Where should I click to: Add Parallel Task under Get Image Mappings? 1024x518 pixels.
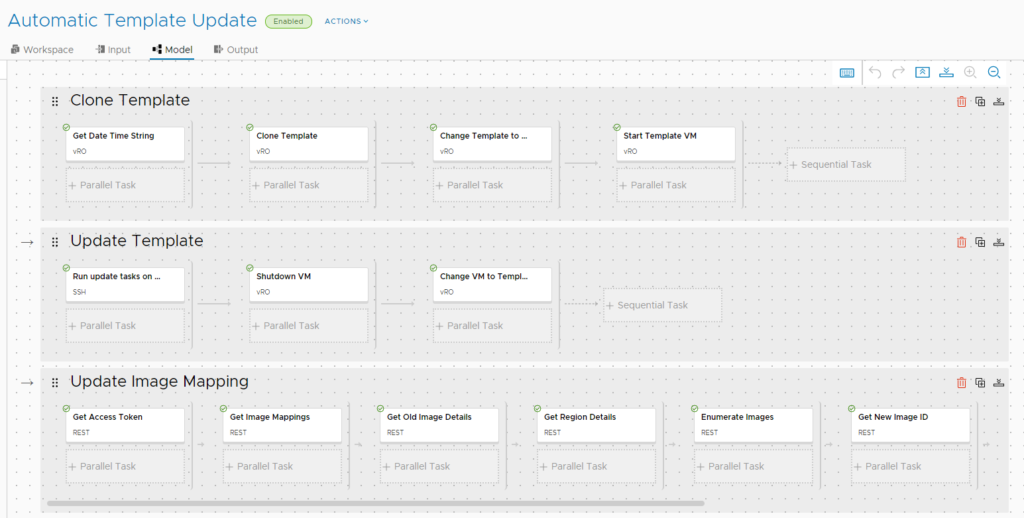282,466
